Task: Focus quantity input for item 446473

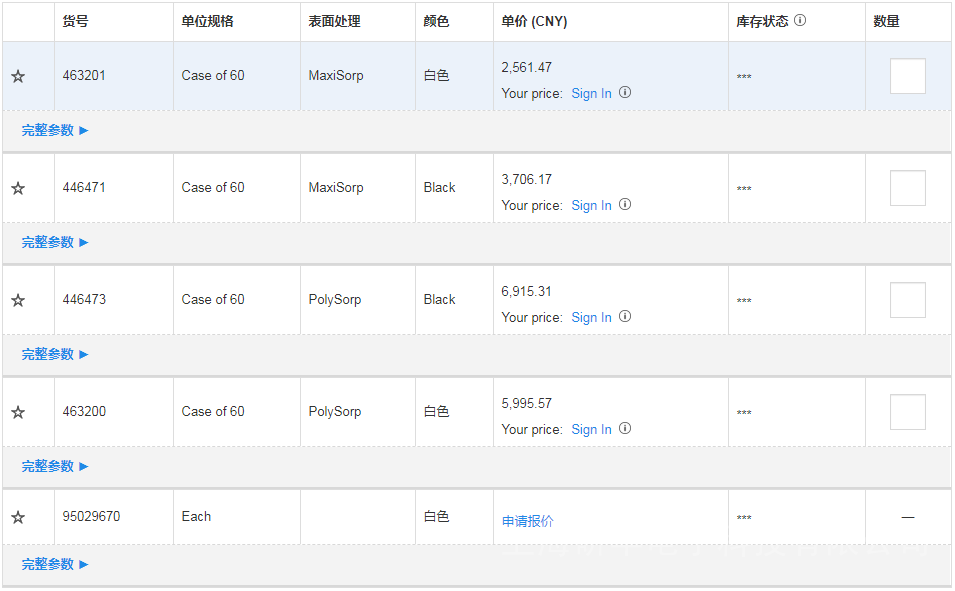Action: 907,300
